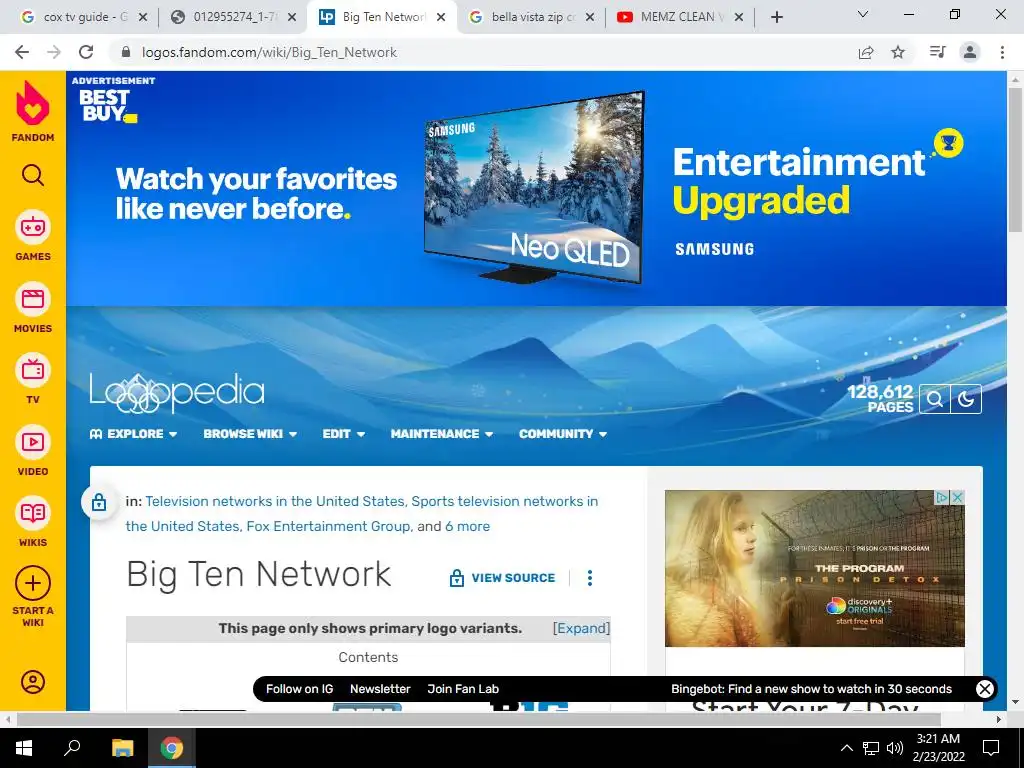Open the three-dot page actions menu
This screenshot has height=768, width=1024.
[590, 578]
